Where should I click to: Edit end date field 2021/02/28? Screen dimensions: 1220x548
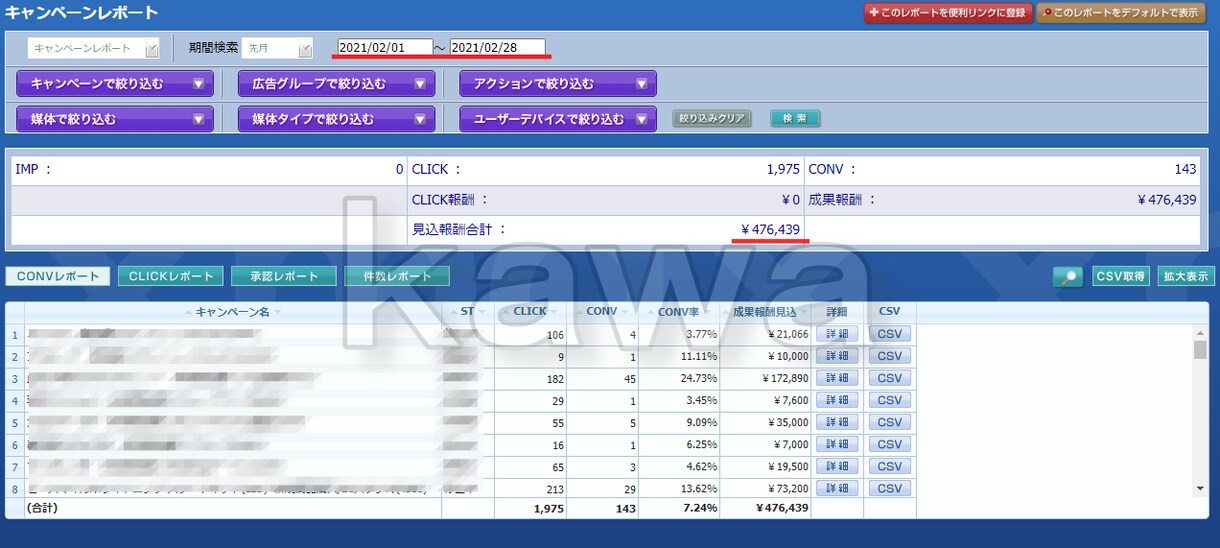[x=497, y=47]
